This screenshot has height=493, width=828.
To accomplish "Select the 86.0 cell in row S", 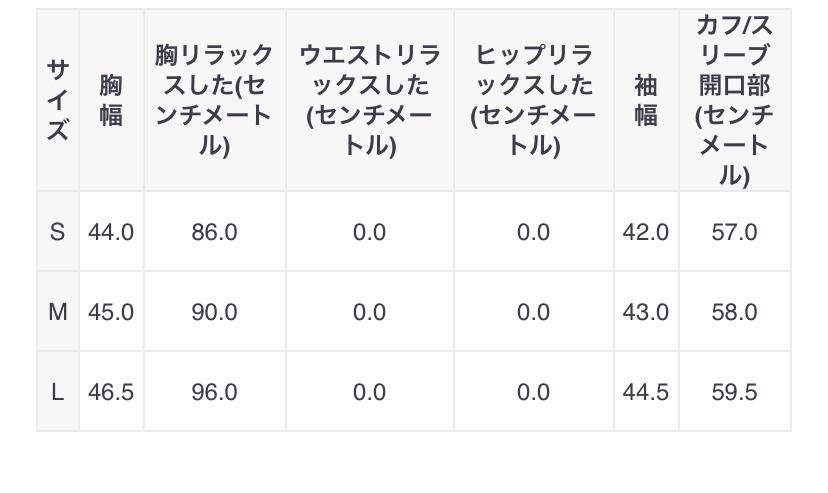I will 214,232.
